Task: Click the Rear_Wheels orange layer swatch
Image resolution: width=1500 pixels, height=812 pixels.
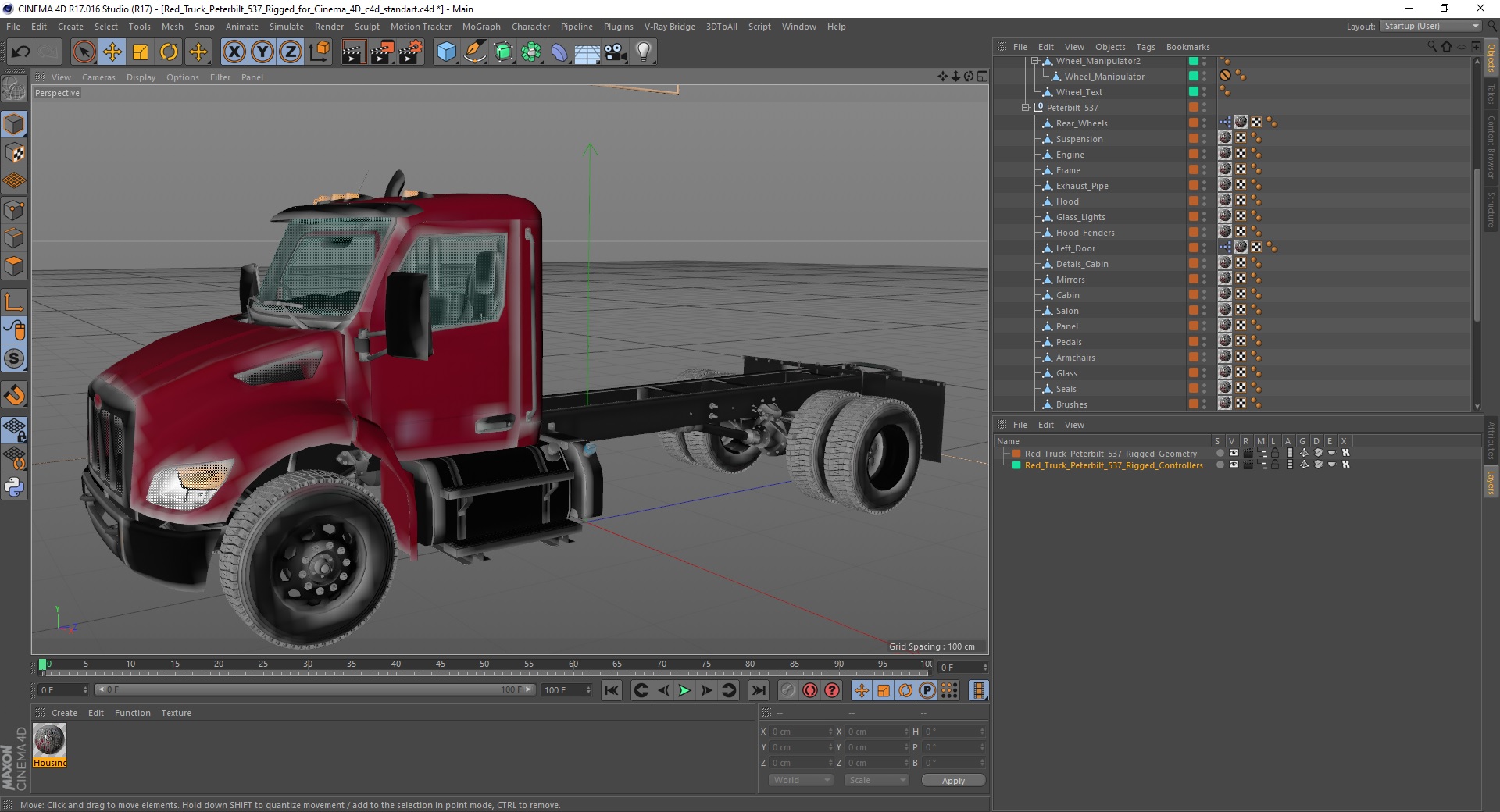Action: point(1193,123)
